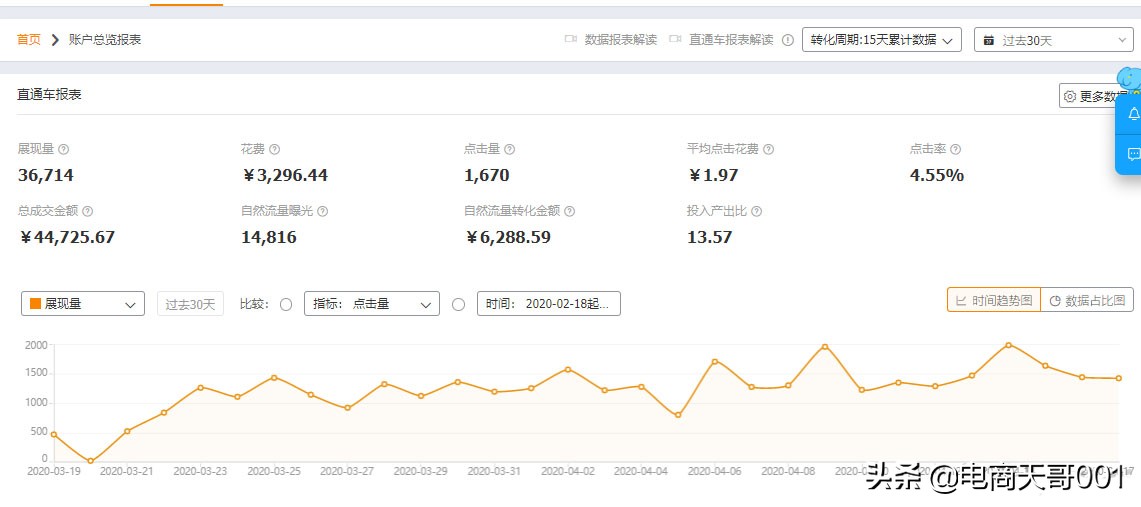Viewport: 1141px width, 507px height.
Task: Click the 14,816 natural exposure value
Action: pos(269,237)
